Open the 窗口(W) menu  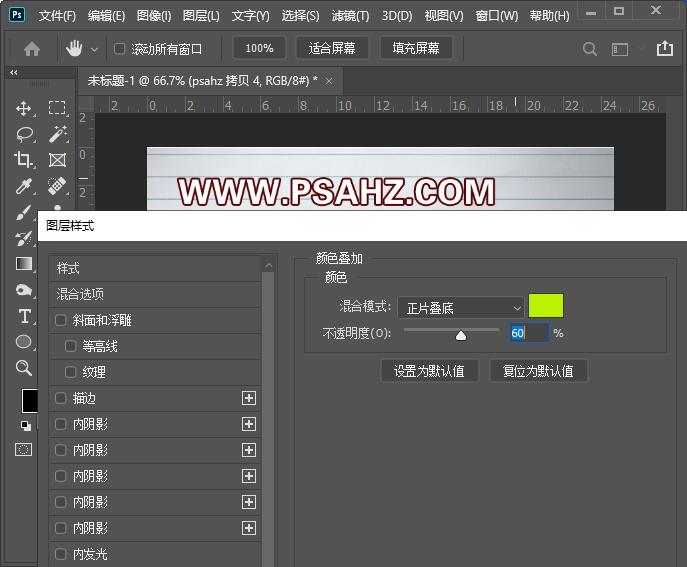[497, 16]
